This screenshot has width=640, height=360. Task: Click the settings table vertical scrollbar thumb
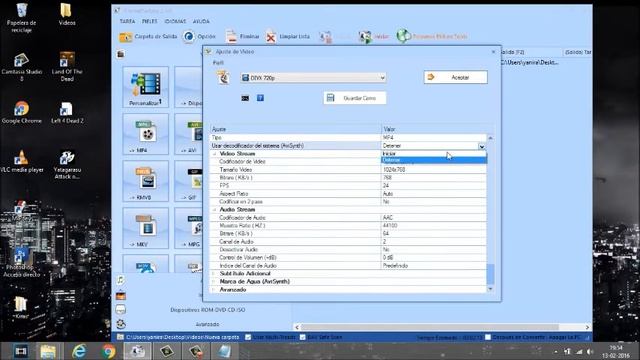tap(490, 274)
